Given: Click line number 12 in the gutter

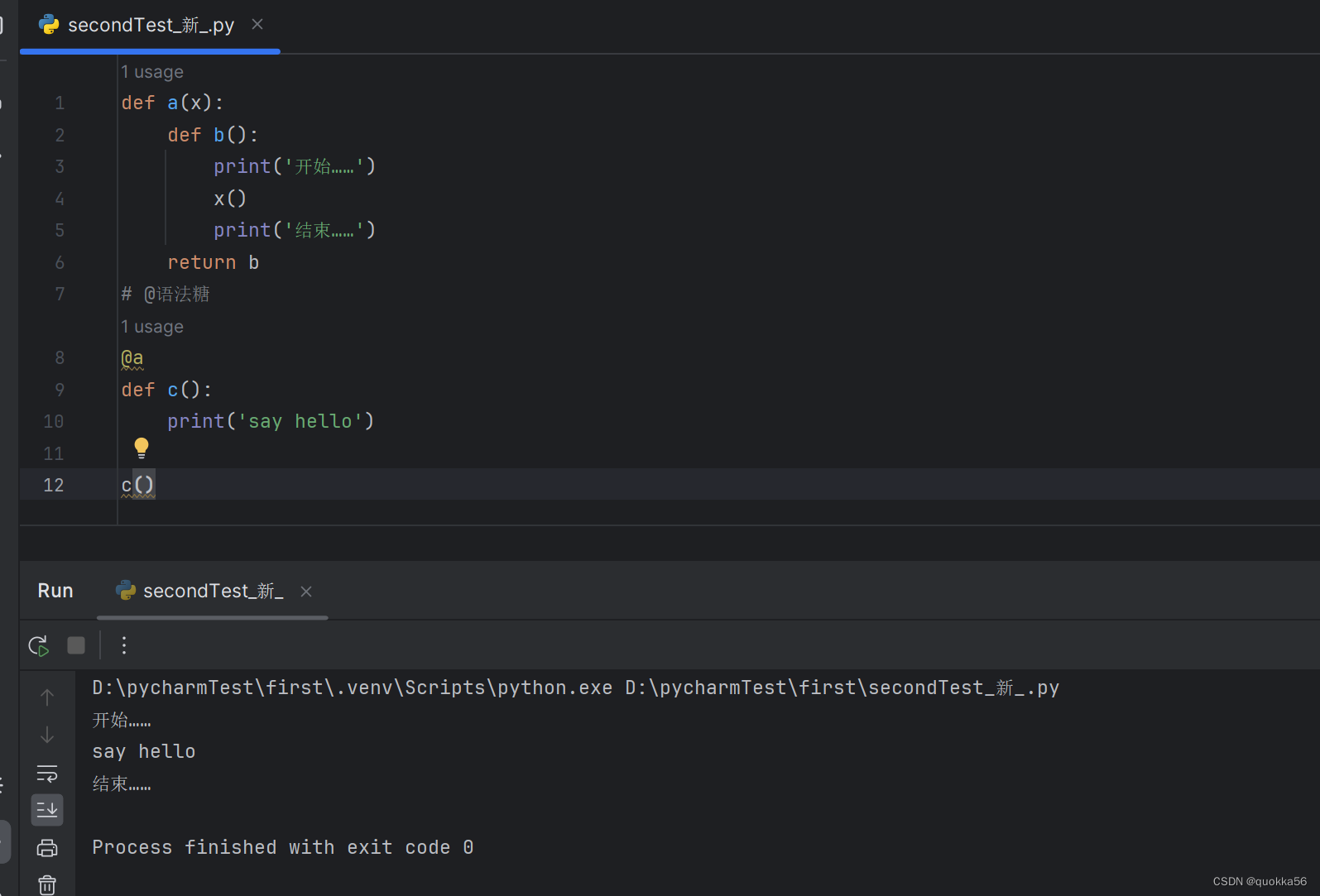Looking at the screenshot, I should [x=53, y=485].
